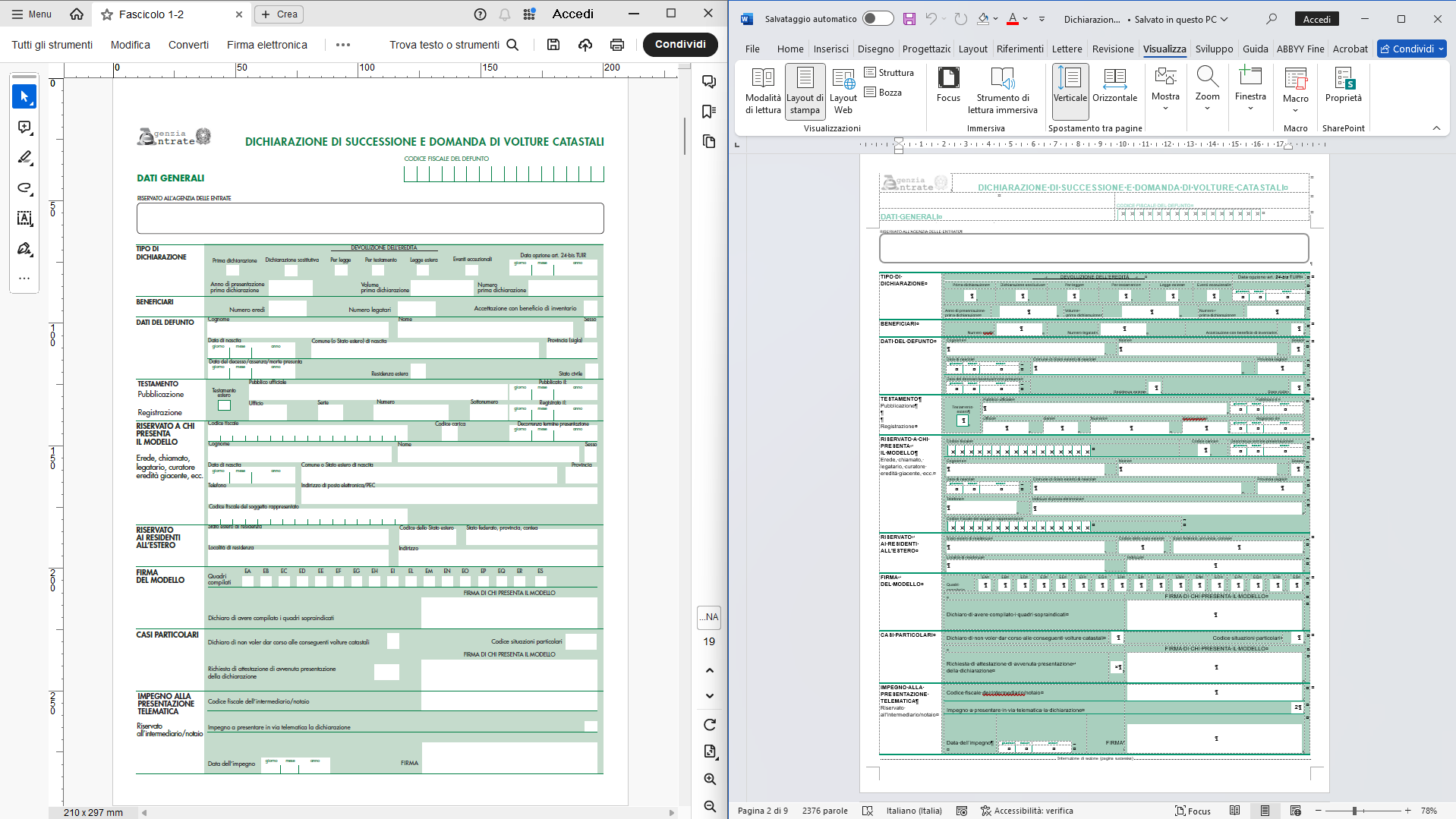The height and width of the screenshot is (819, 1456).
Task: Go to previous PDF page arrow
Action: (x=710, y=670)
